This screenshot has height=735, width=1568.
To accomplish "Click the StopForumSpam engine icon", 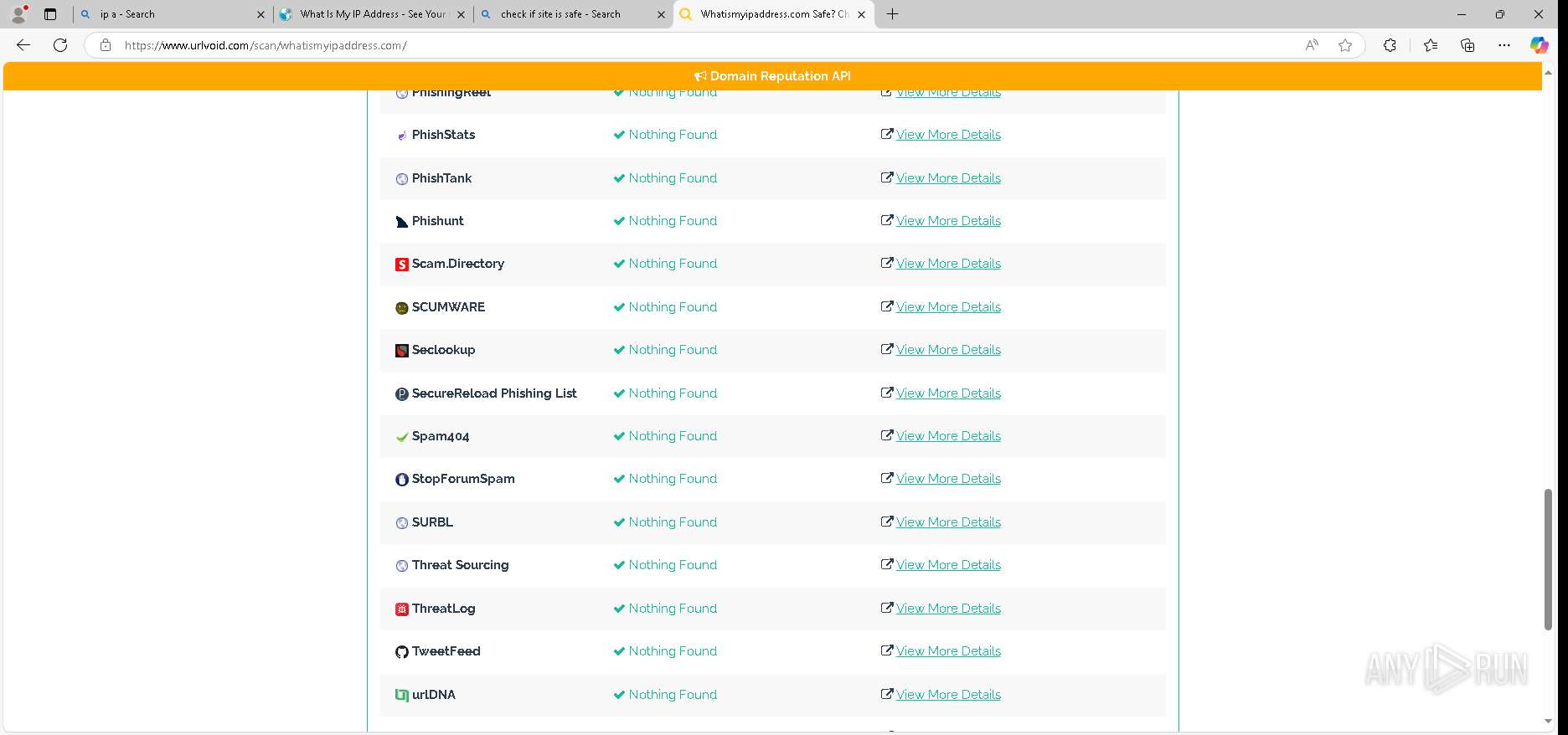I will point(402,480).
